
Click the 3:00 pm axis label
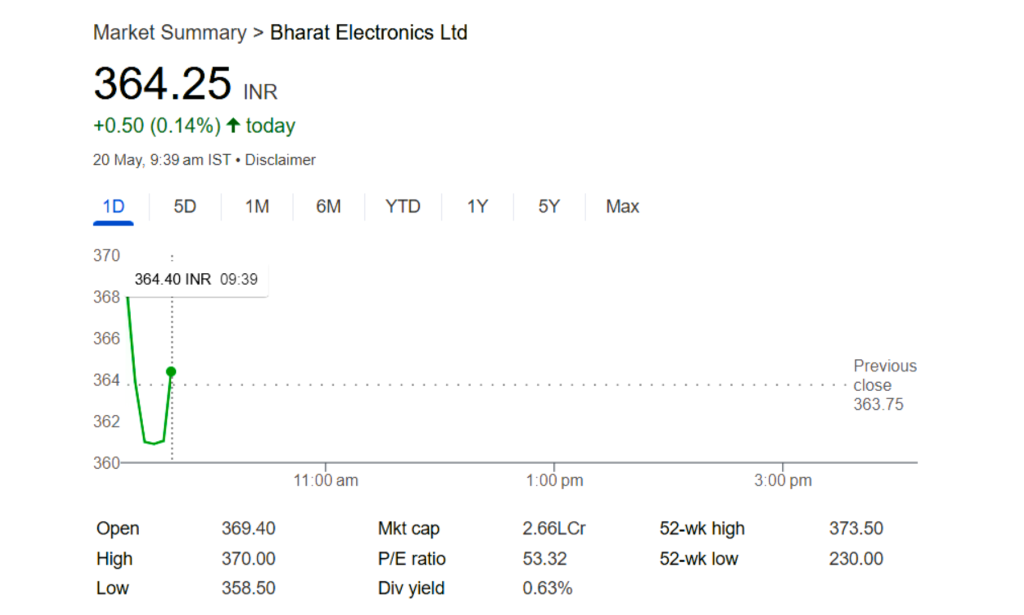(x=782, y=481)
